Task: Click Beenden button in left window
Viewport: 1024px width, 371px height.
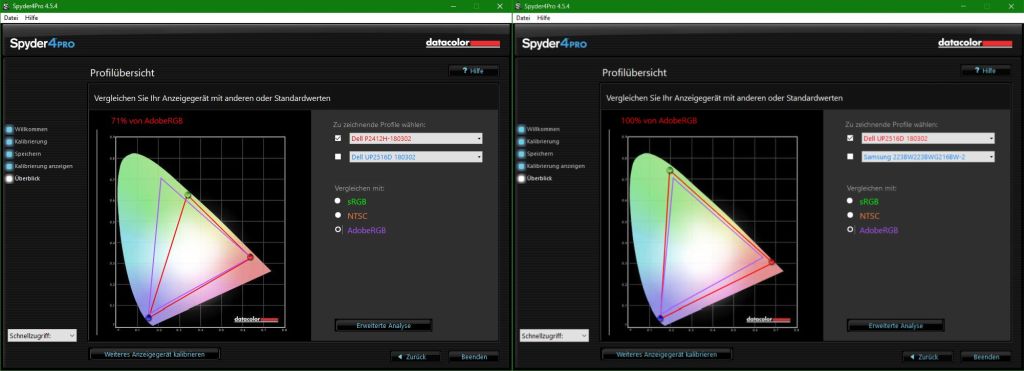Action: [473, 357]
